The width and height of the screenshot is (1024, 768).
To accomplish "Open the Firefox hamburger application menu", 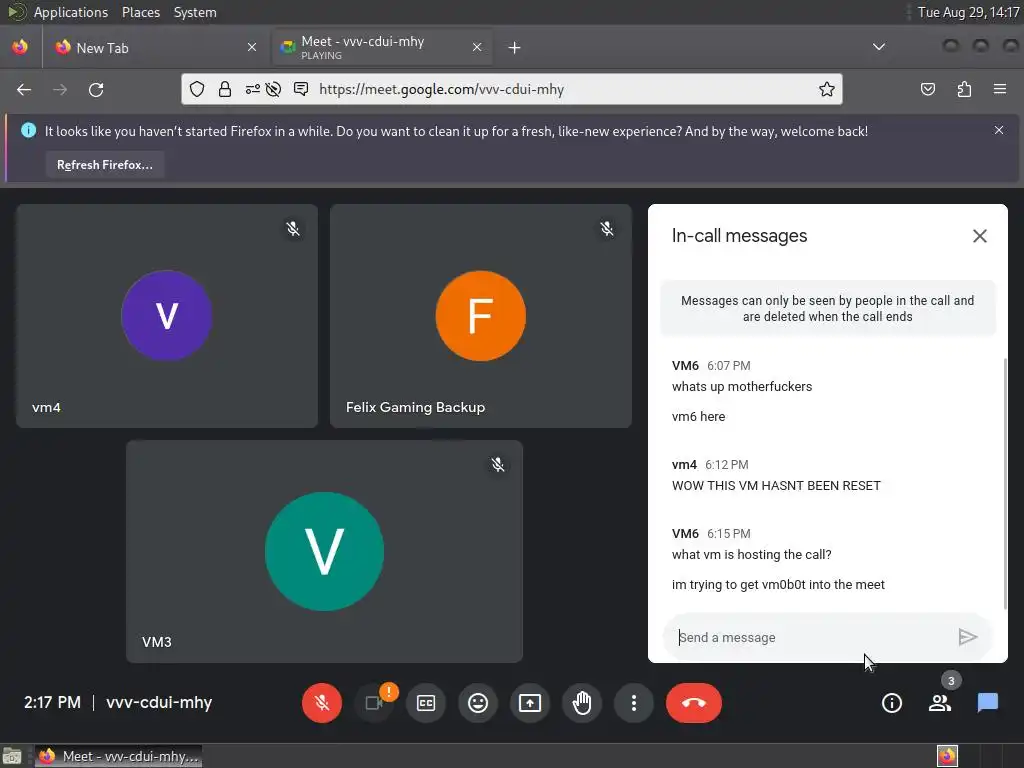I will (x=1000, y=89).
